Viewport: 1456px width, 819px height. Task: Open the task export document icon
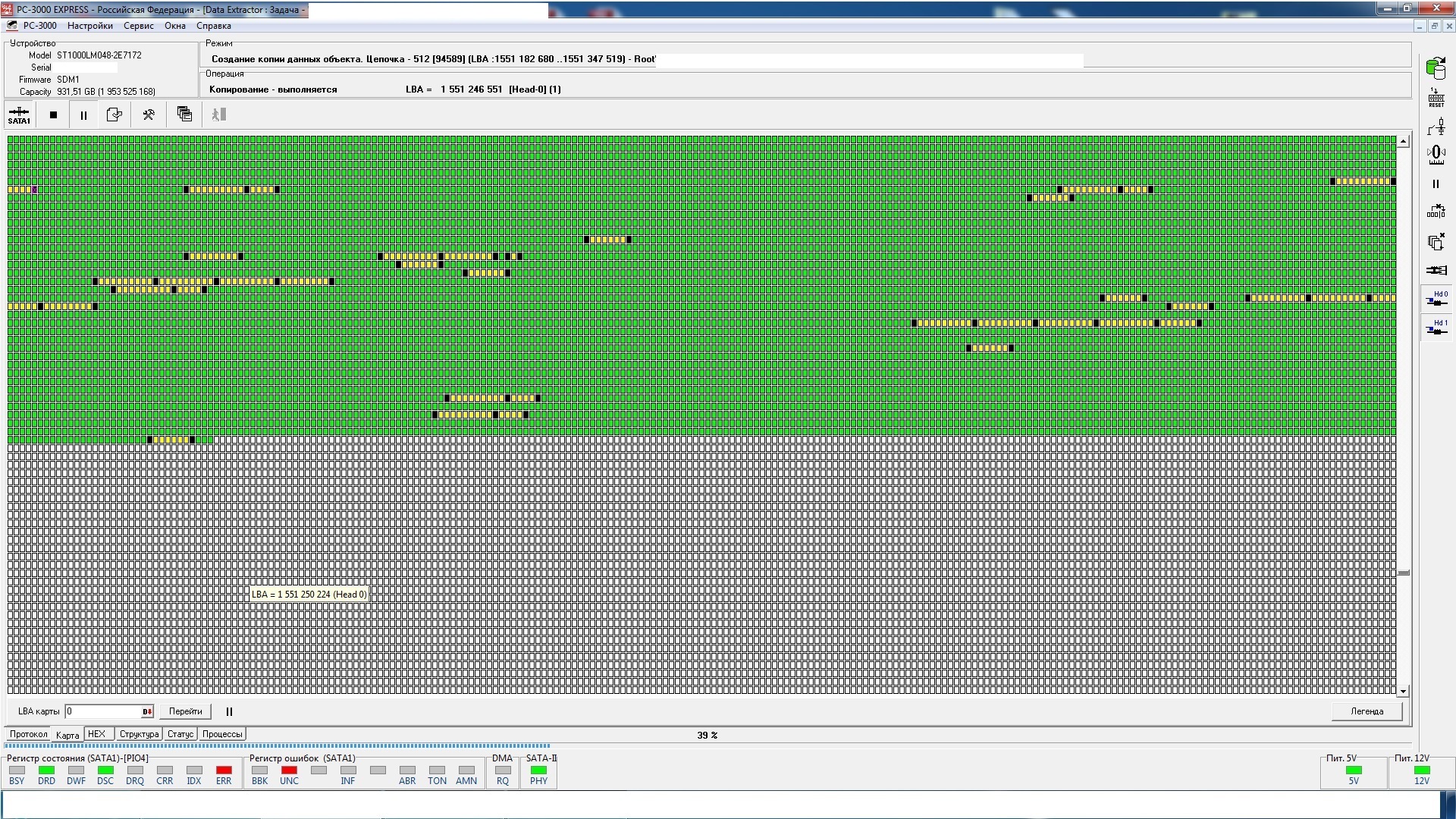coord(115,115)
